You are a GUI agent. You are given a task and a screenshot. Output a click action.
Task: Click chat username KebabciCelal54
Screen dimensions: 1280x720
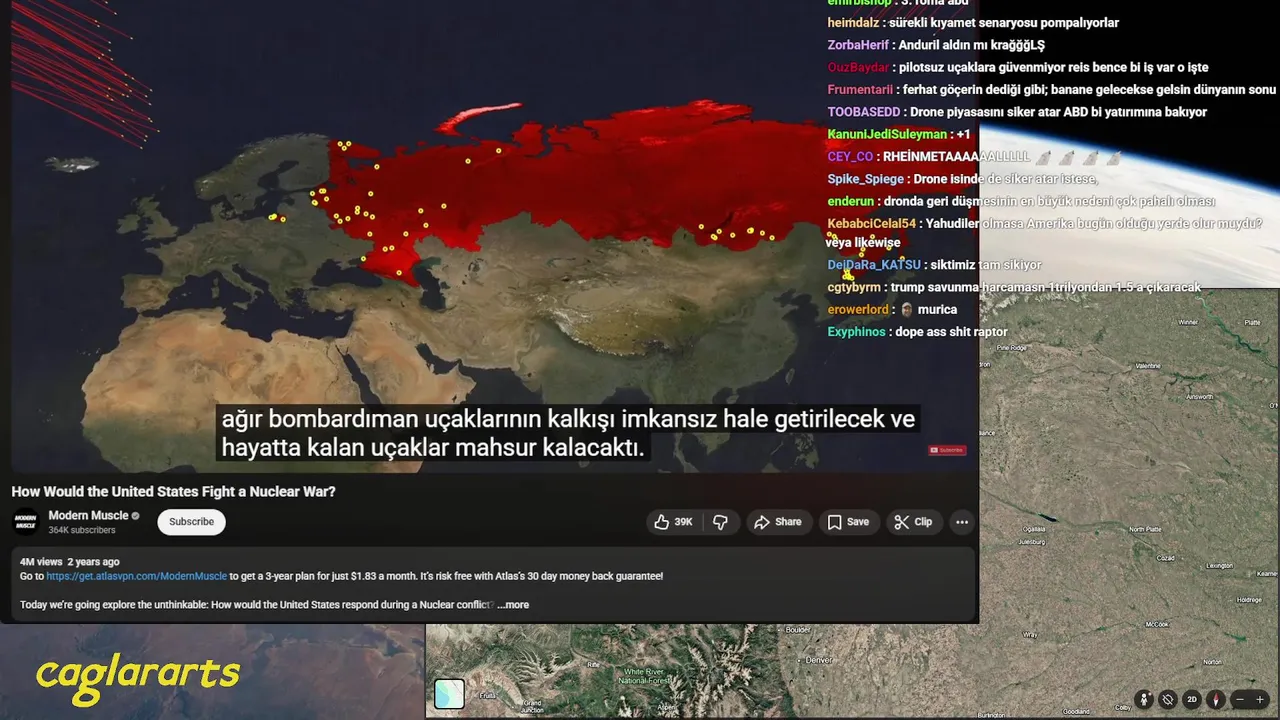[872, 224]
